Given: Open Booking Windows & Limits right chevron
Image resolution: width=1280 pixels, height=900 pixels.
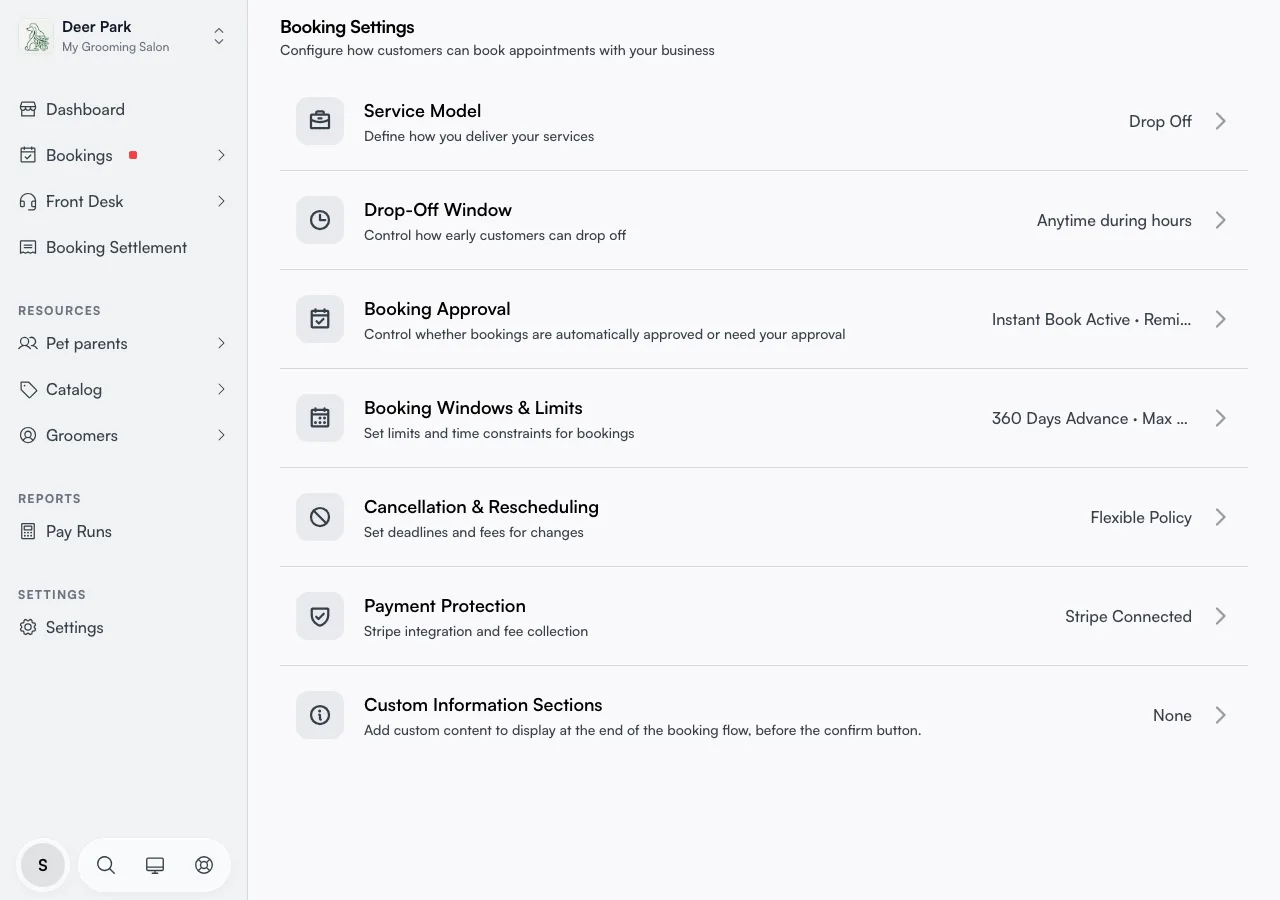Looking at the screenshot, I should (x=1220, y=418).
